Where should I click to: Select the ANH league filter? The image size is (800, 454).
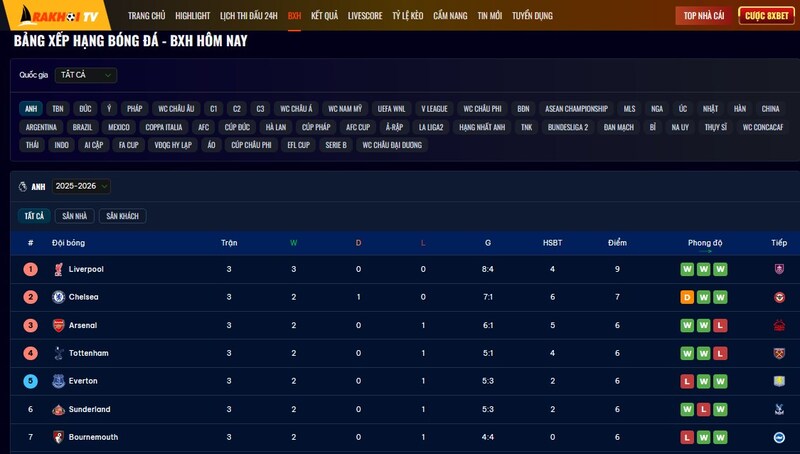(x=31, y=109)
